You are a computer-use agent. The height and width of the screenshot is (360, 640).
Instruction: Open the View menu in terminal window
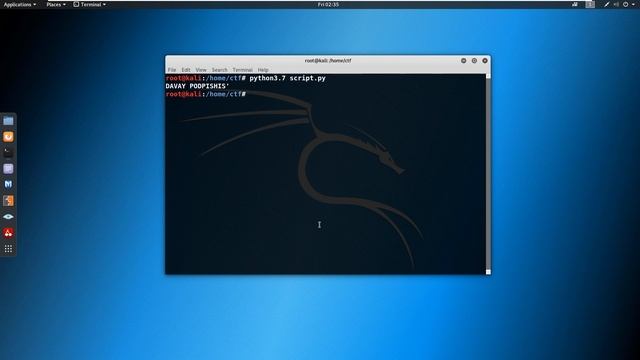[x=201, y=70]
